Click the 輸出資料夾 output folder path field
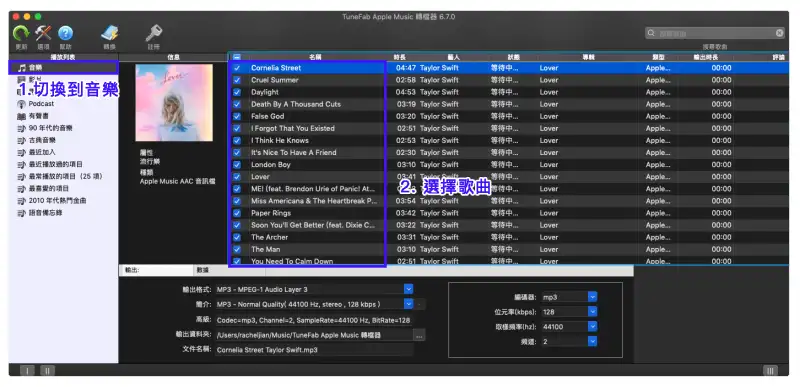 point(314,336)
